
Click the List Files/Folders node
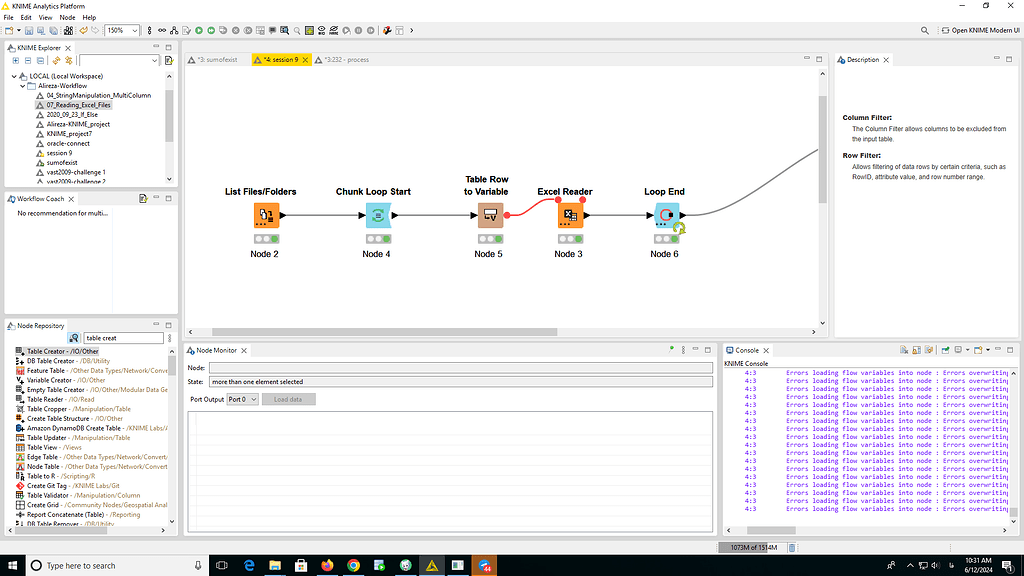(x=265, y=213)
